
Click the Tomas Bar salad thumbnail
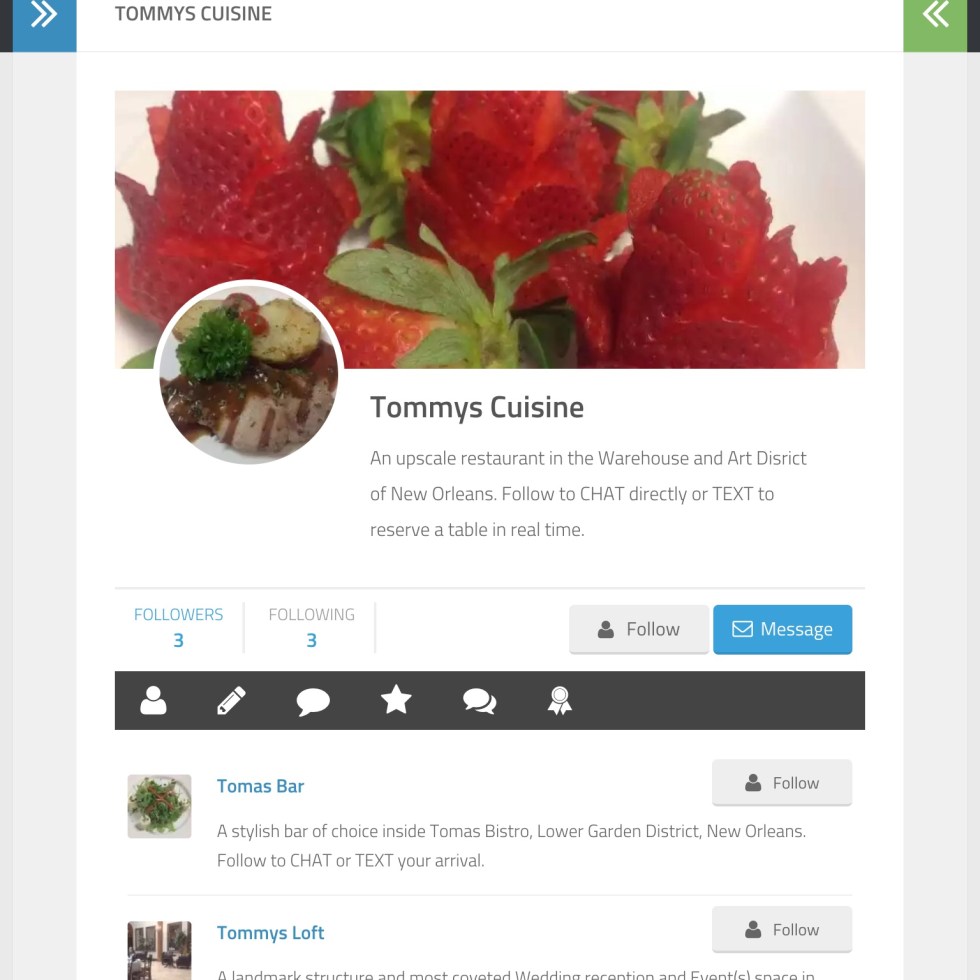[x=159, y=806]
